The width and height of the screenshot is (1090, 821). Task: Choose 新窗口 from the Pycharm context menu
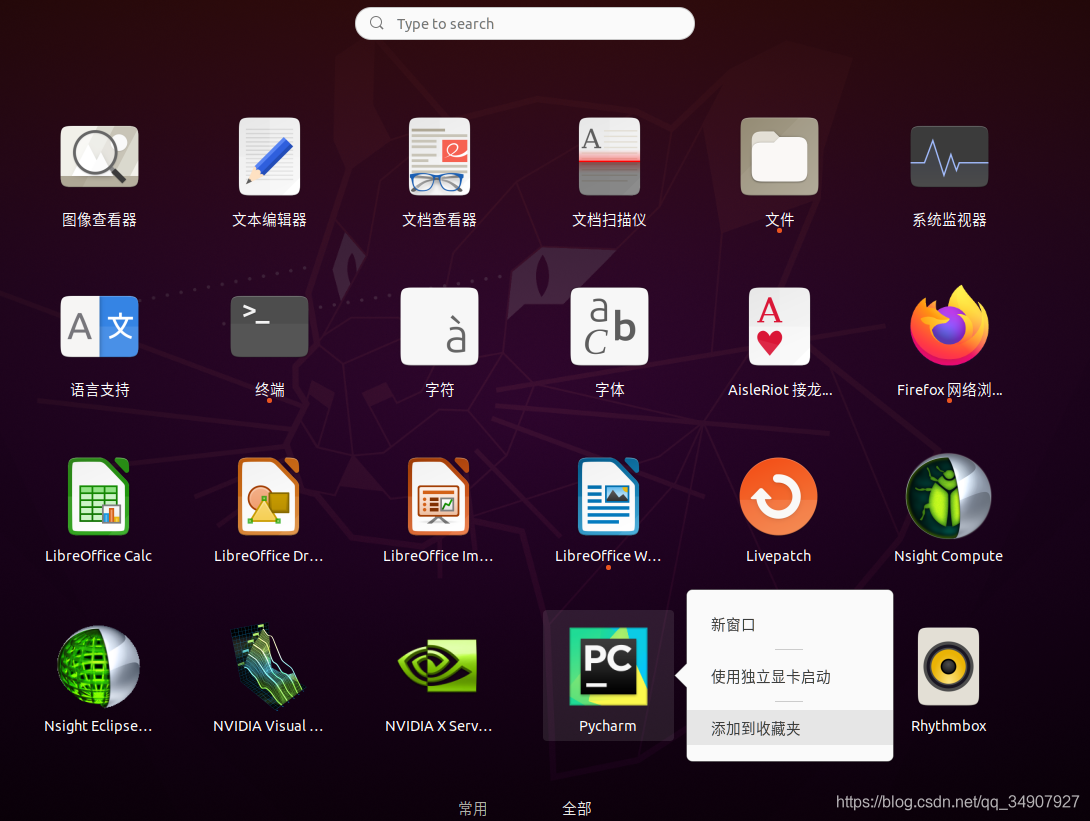tap(790, 625)
